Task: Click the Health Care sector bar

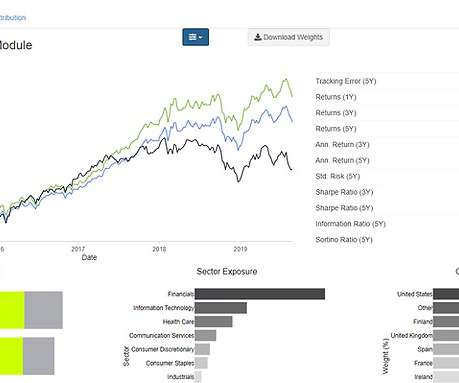Action: (x=214, y=322)
